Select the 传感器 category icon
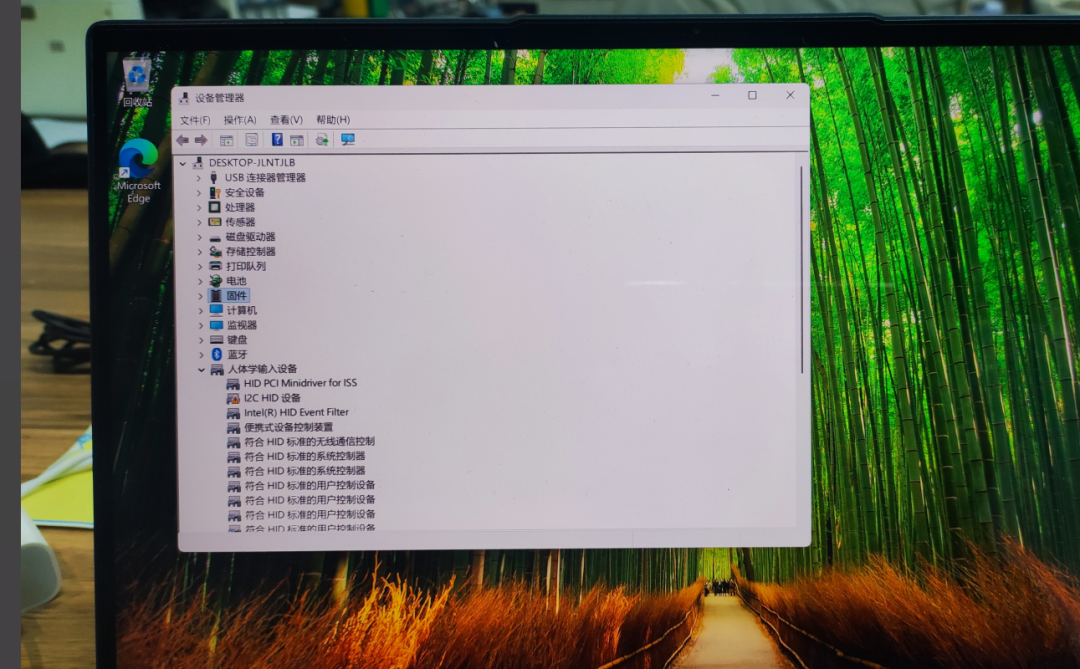Viewport: 1080px width, 669px height. (x=215, y=222)
